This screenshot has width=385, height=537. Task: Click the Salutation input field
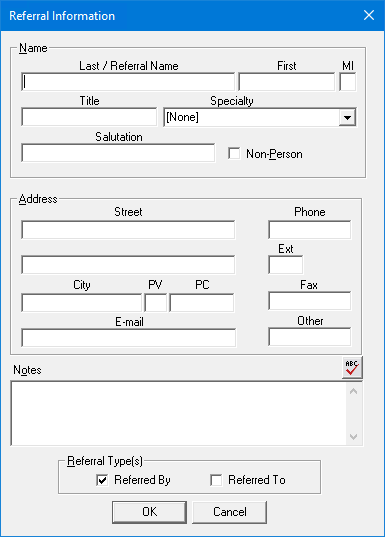pyautogui.click(x=118, y=153)
